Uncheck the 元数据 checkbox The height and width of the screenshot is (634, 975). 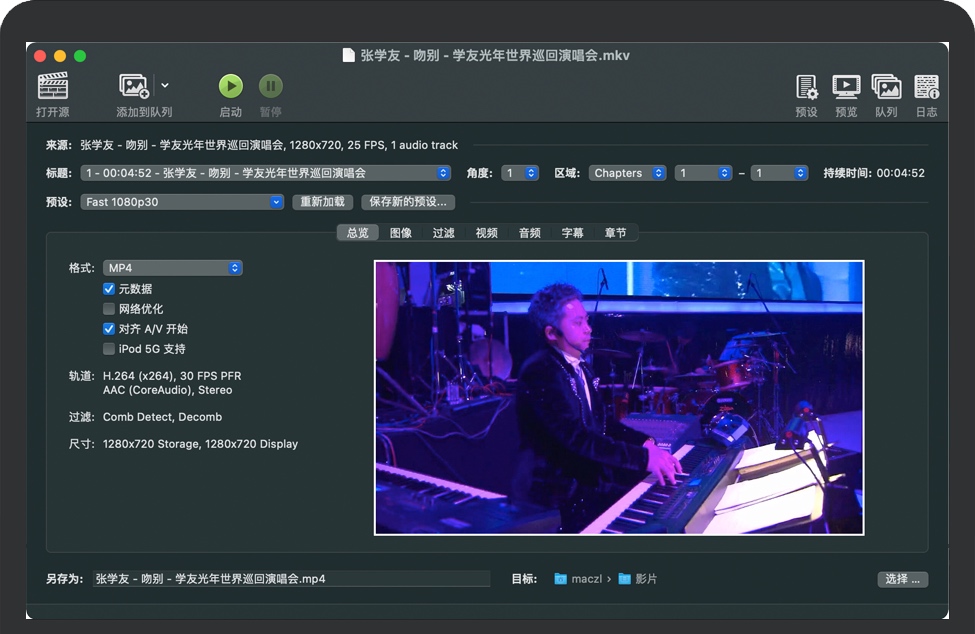109,289
